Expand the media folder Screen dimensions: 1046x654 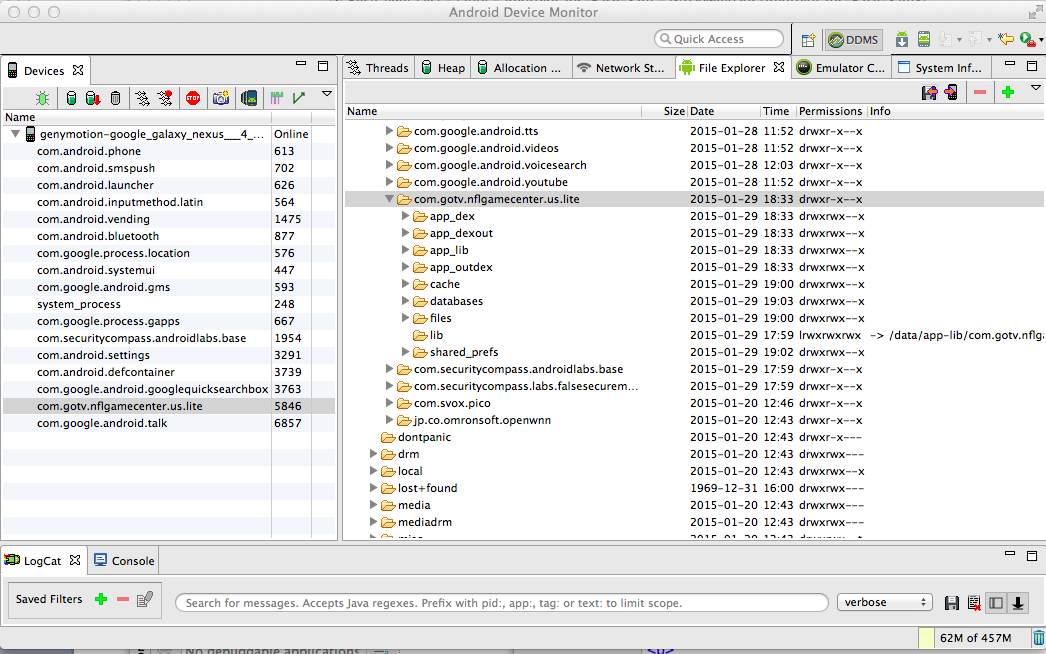pos(374,505)
